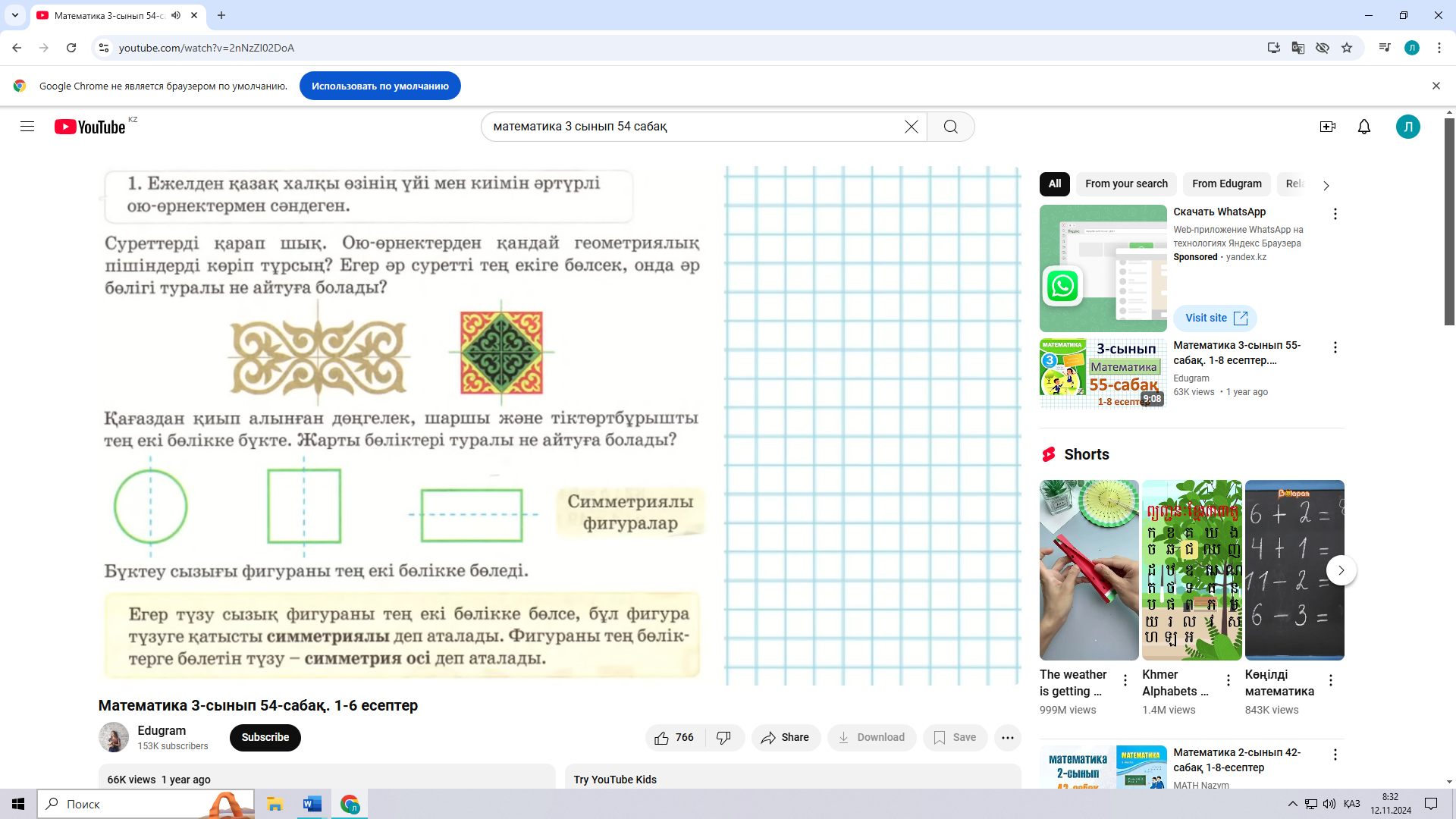Select the 'From Edugram' filter chip
The width and height of the screenshot is (1456, 819).
1226,184
